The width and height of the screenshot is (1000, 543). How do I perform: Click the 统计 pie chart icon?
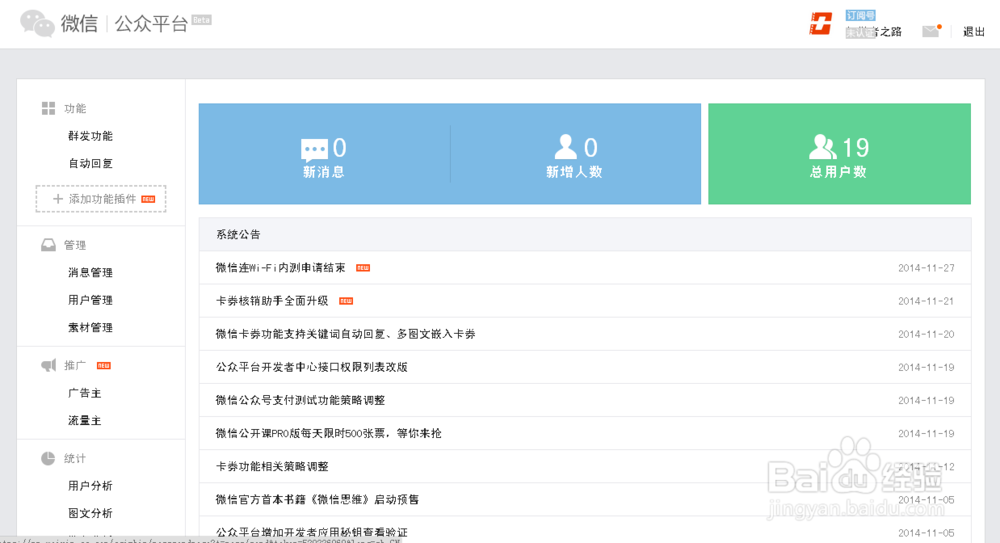(x=48, y=458)
